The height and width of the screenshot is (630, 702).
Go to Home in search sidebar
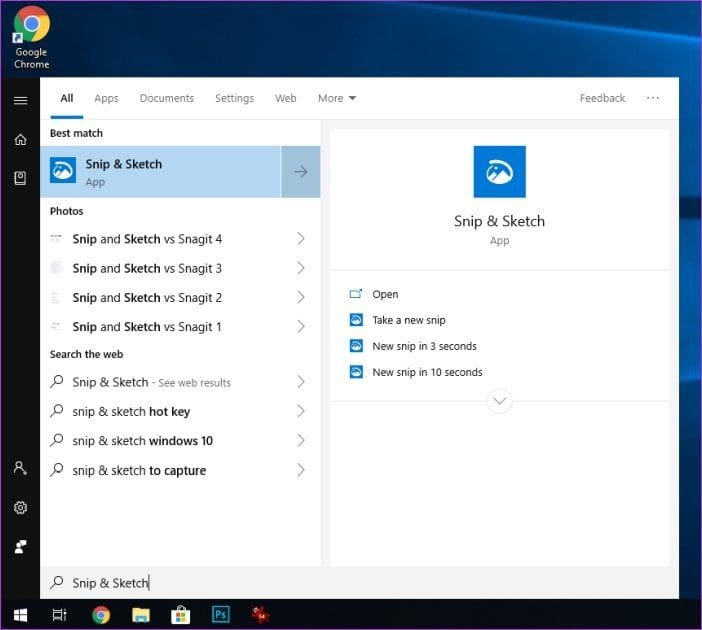[20, 140]
